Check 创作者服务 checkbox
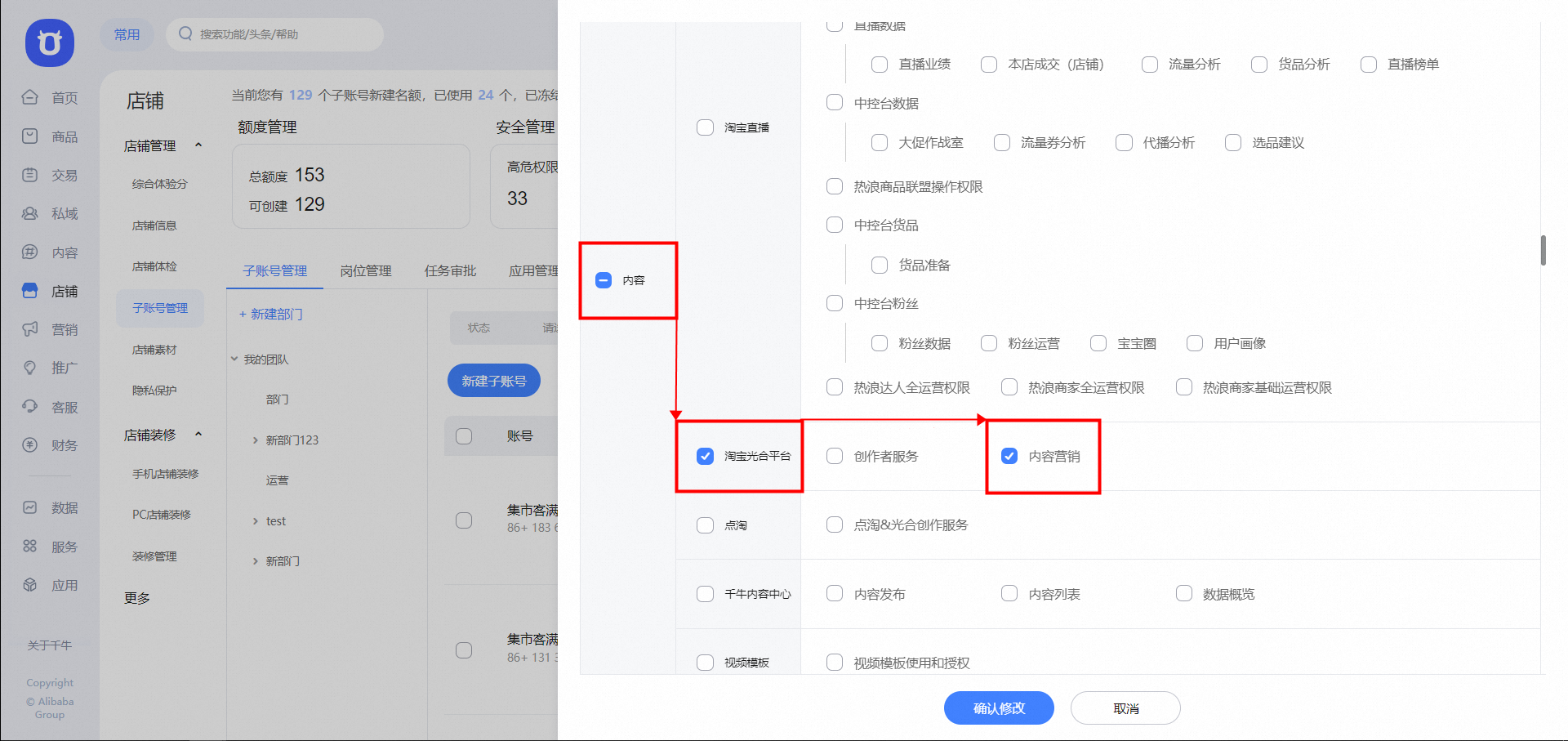Image resolution: width=1568 pixels, height=741 pixels. coord(835,456)
